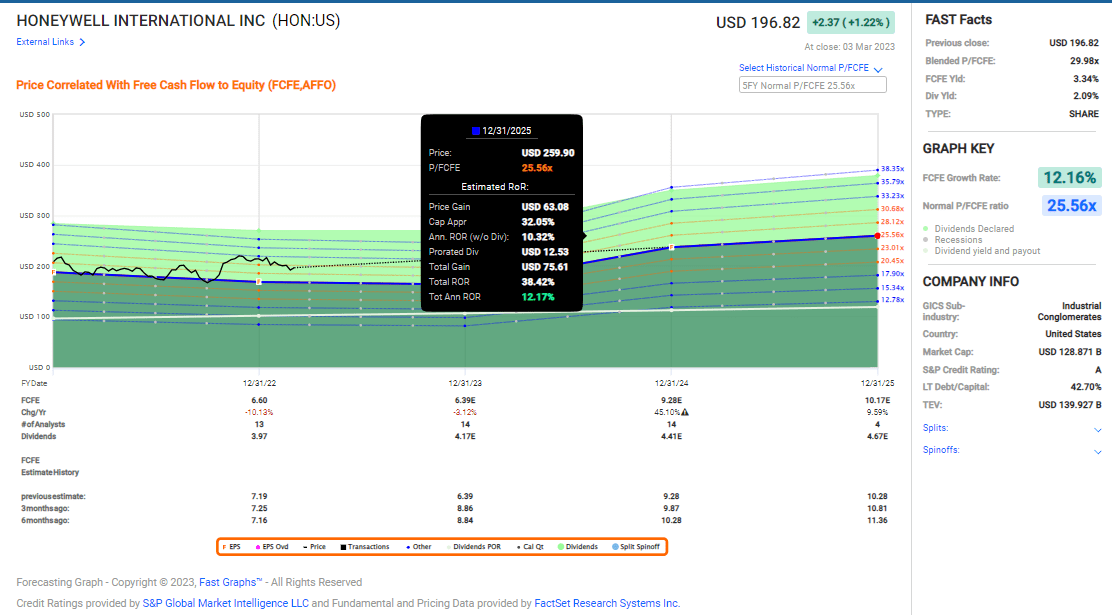
Task: Click the Splits chevron arrow
Action: [1098, 430]
